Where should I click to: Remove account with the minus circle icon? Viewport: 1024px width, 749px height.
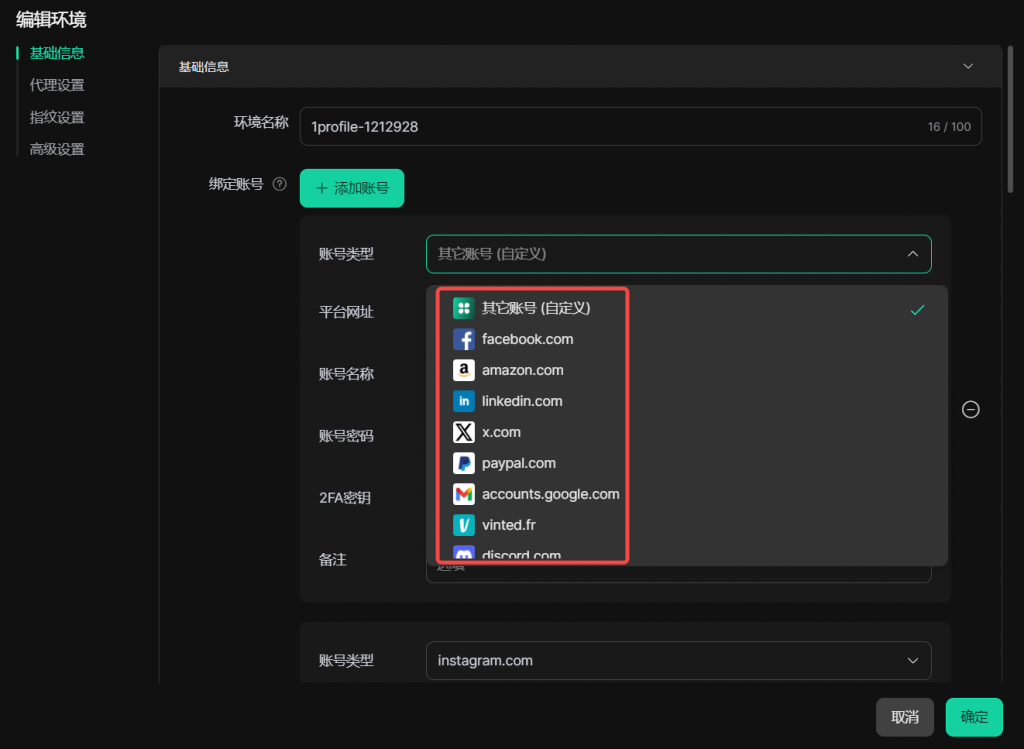(970, 409)
